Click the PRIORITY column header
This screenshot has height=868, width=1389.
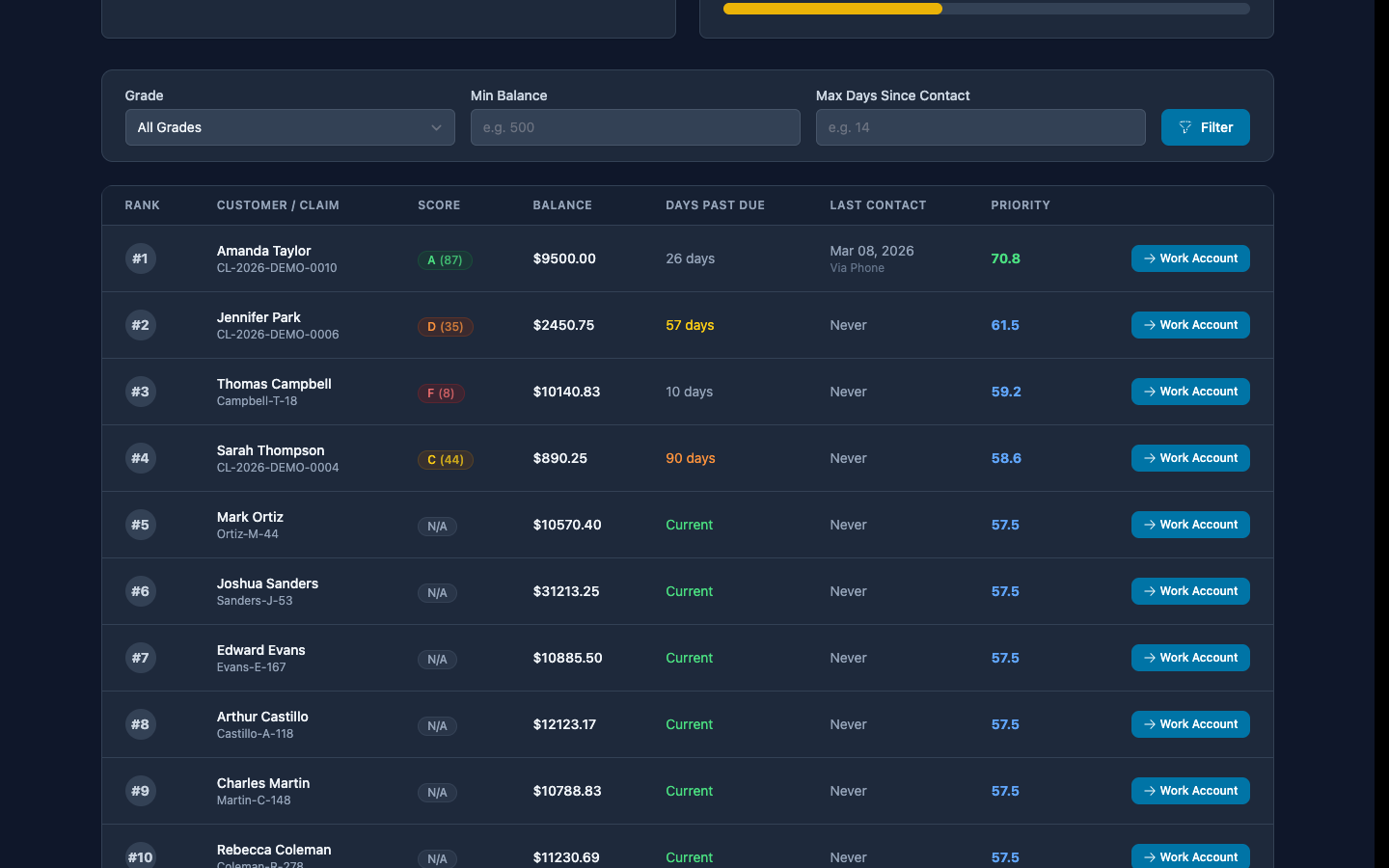[1021, 204]
